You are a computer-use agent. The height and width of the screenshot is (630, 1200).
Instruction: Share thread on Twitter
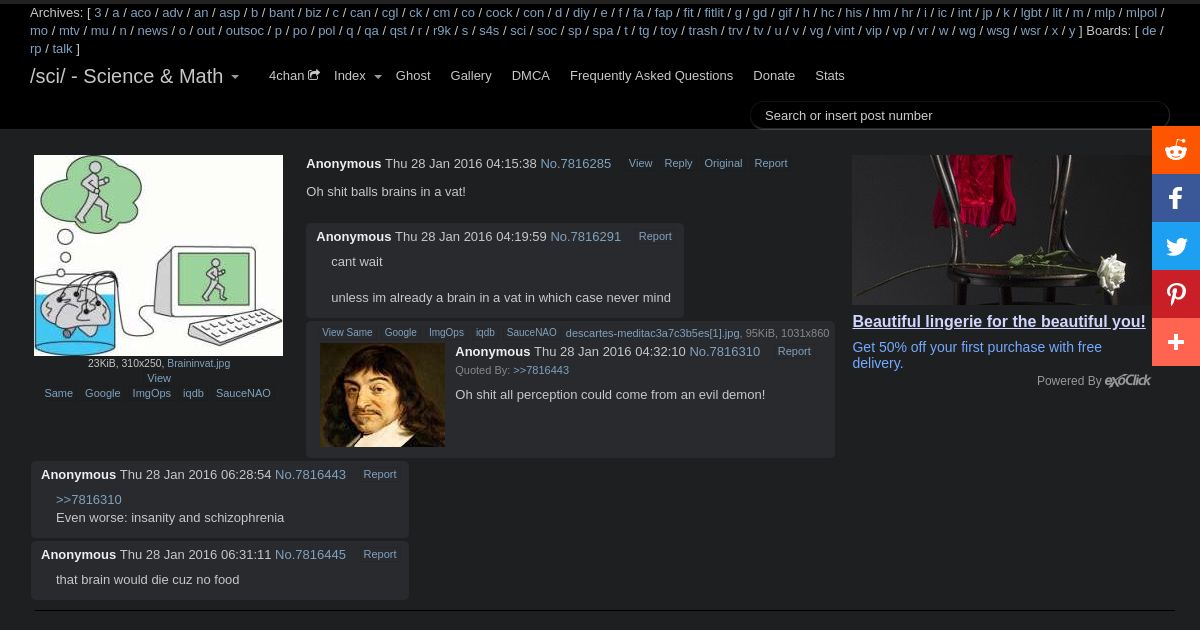[1176, 246]
